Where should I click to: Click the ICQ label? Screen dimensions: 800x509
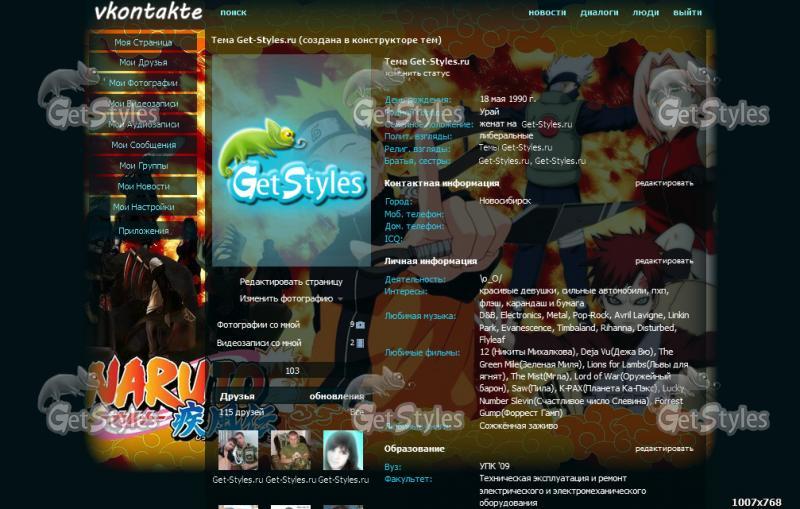(393, 239)
